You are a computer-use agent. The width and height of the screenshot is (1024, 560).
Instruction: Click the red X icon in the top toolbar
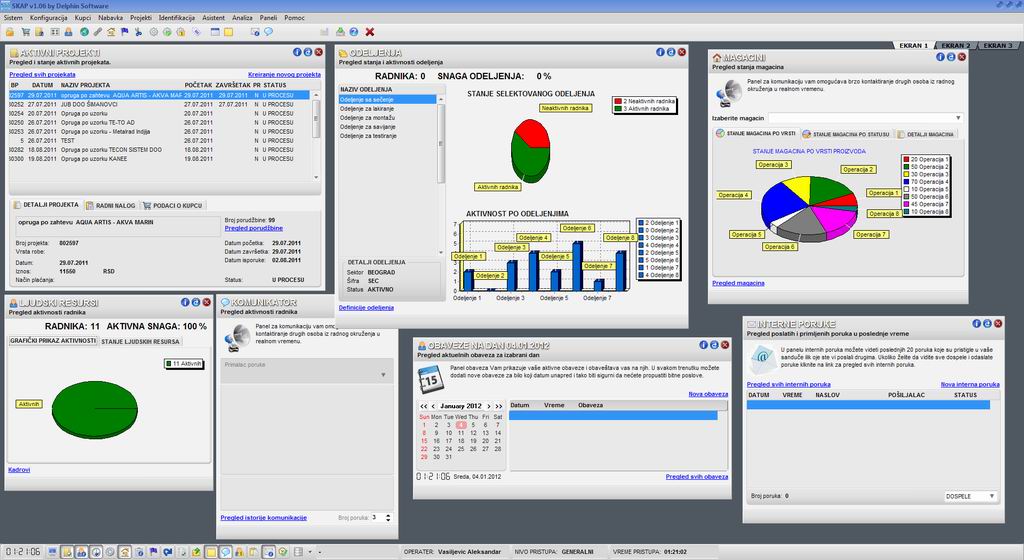pyautogui.click(x=370, y=31)
